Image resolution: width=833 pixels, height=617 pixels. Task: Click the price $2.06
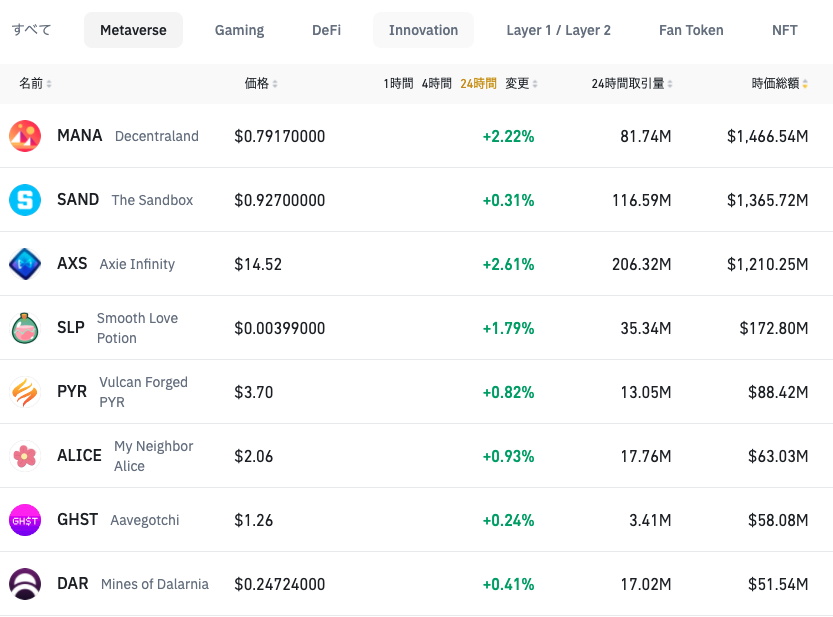point(254,457)
